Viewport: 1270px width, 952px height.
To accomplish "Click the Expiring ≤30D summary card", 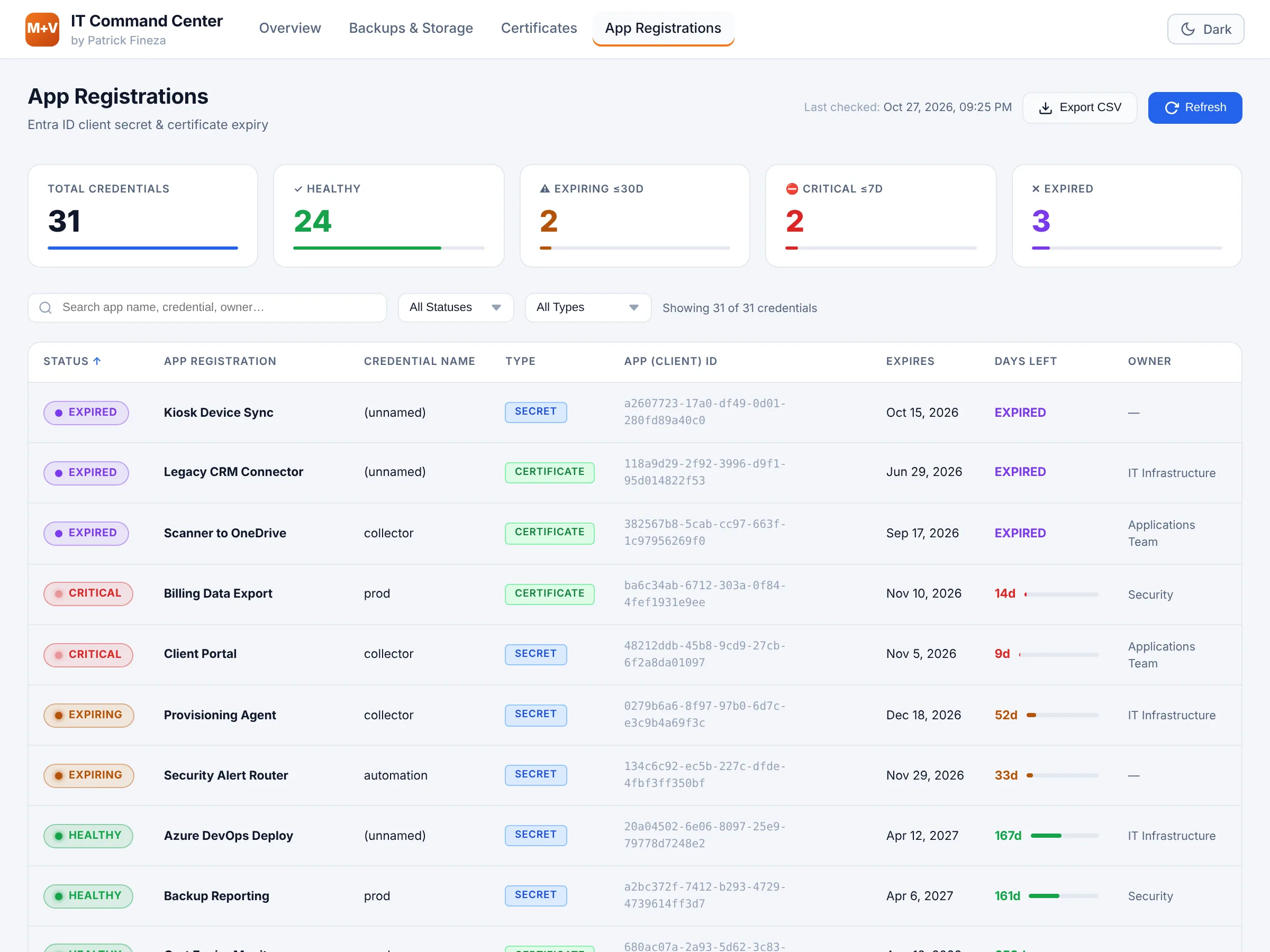I will (x=635, y=216).
